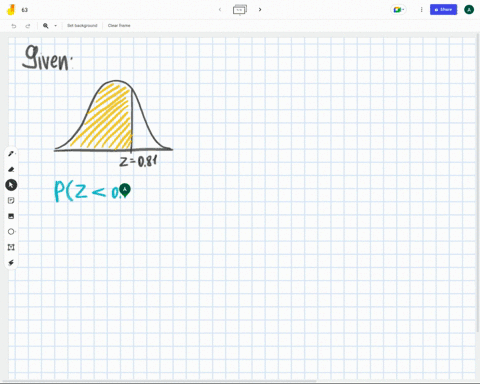Click the Jamboard logo icon
480x384 pixels.
click(x=11, y=10)
